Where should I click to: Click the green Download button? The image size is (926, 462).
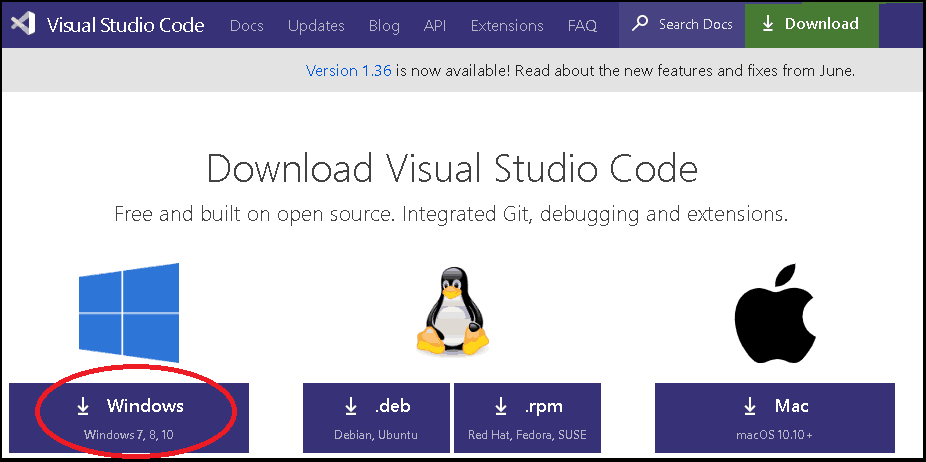[x=811, y=25]
